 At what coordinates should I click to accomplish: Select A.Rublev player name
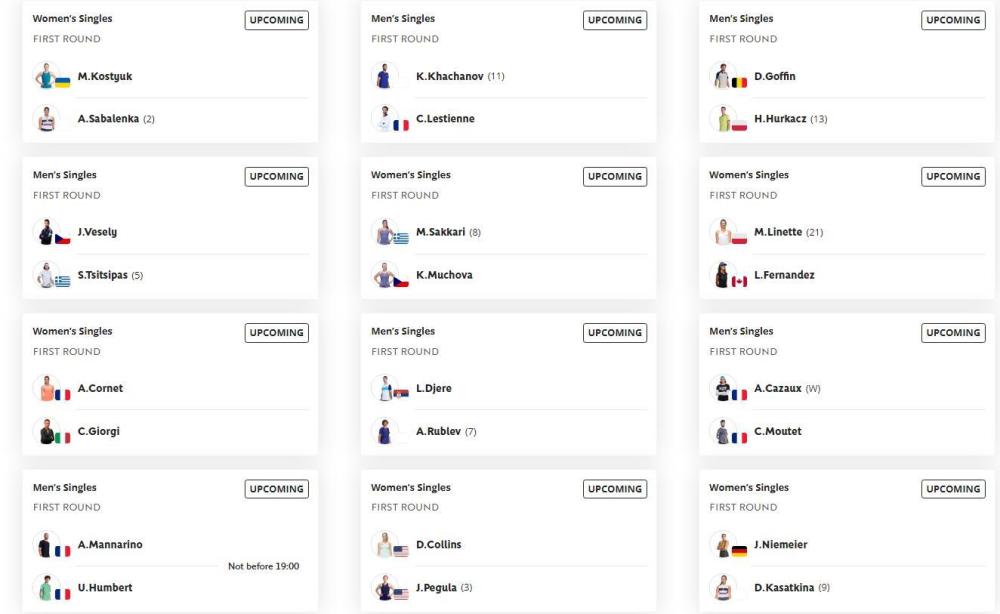point(438,431)
